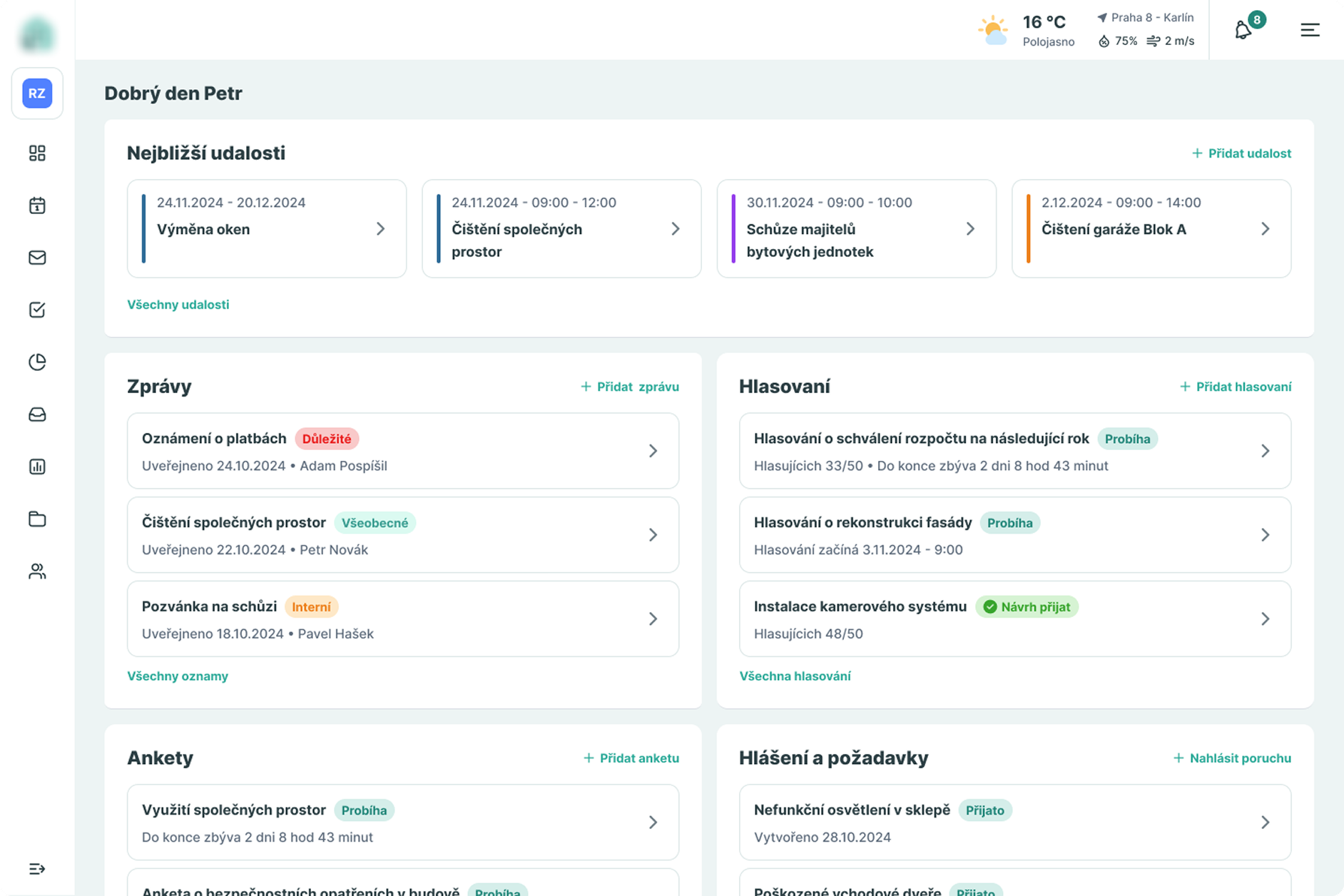The width and height of the screenshot is (1344, 896).
Task: Click the partly cloudy weather icon
Action: click(992, 30)
